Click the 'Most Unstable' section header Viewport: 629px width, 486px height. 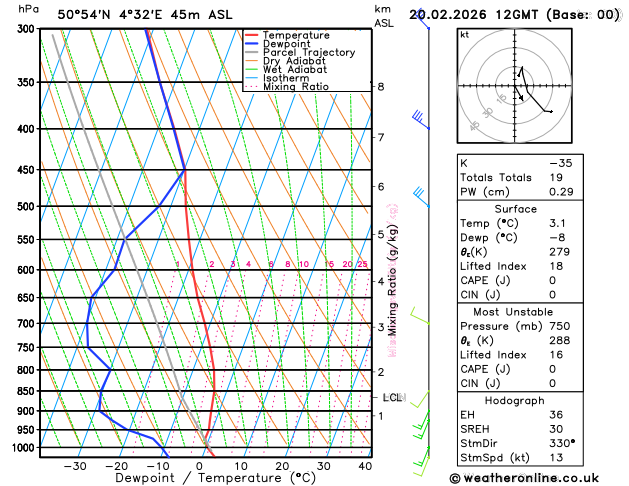513,312
